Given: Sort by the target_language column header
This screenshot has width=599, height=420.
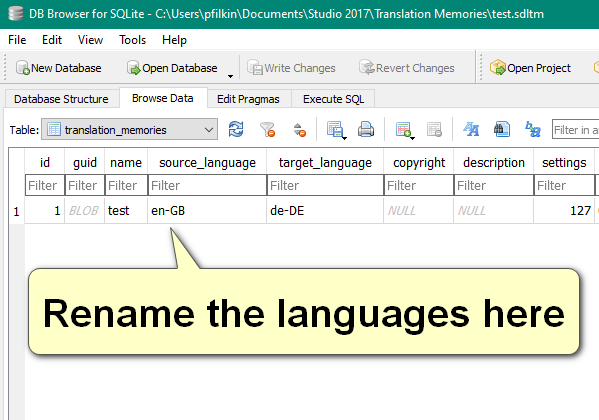Looking at the screenshot, I should (x=325, y=162).
